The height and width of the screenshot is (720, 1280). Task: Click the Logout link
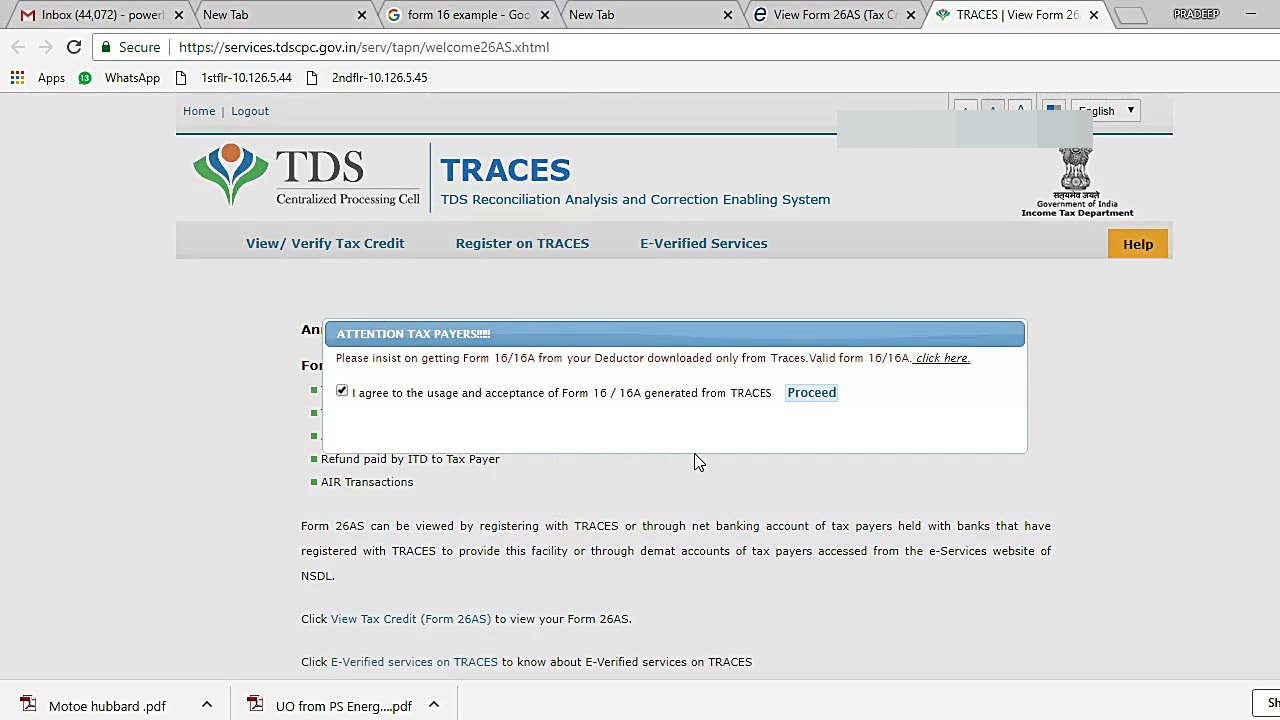click(x=250, y=111)
